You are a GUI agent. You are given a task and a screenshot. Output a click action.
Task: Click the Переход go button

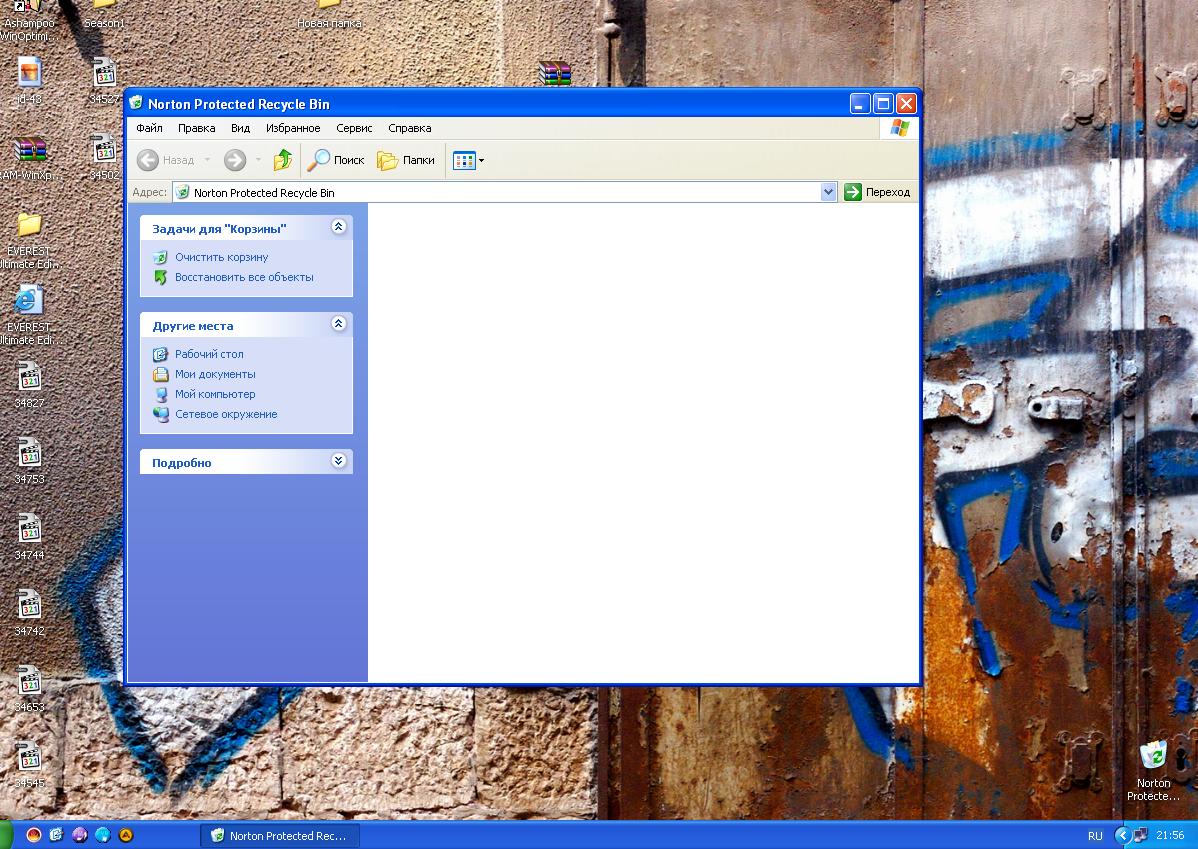click(x=877, y=193)
